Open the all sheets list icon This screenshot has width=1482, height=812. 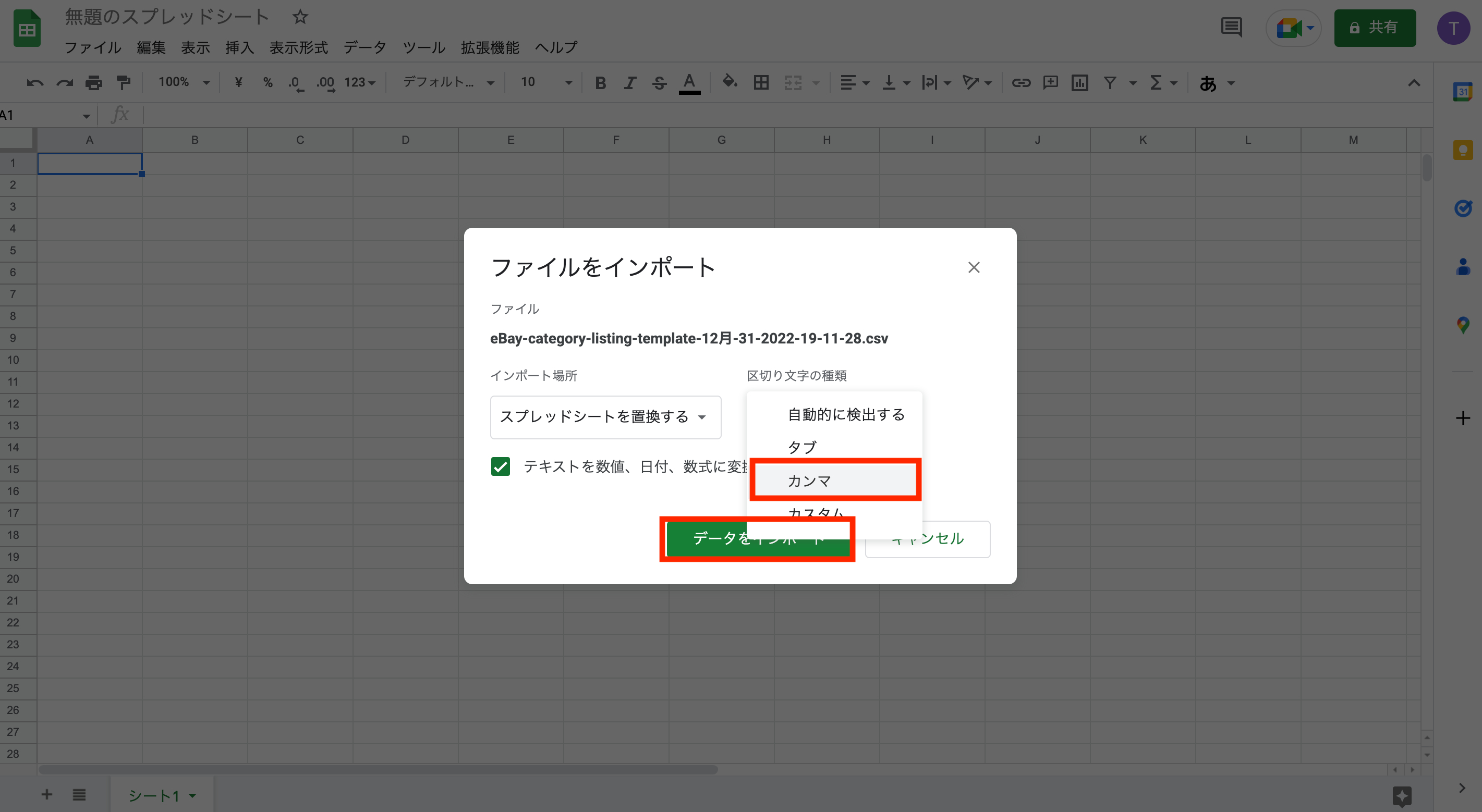click(x=79, y=795)
